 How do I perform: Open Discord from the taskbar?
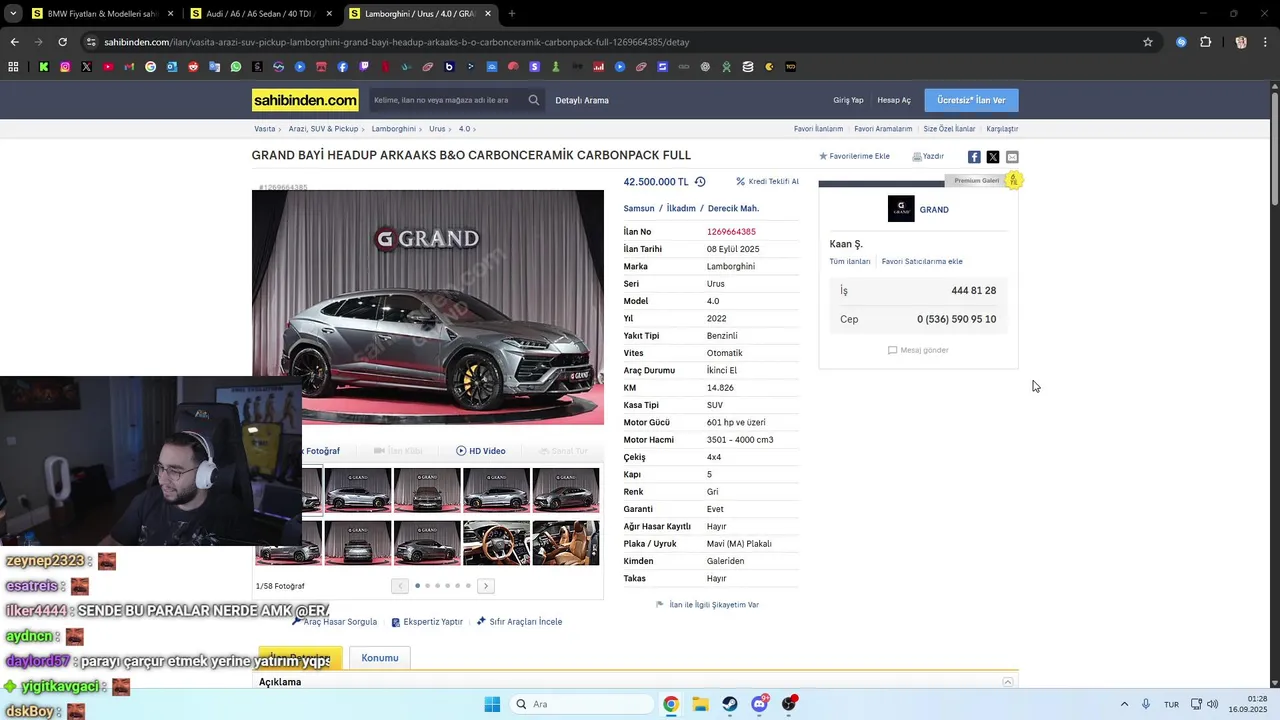(760, 704)
